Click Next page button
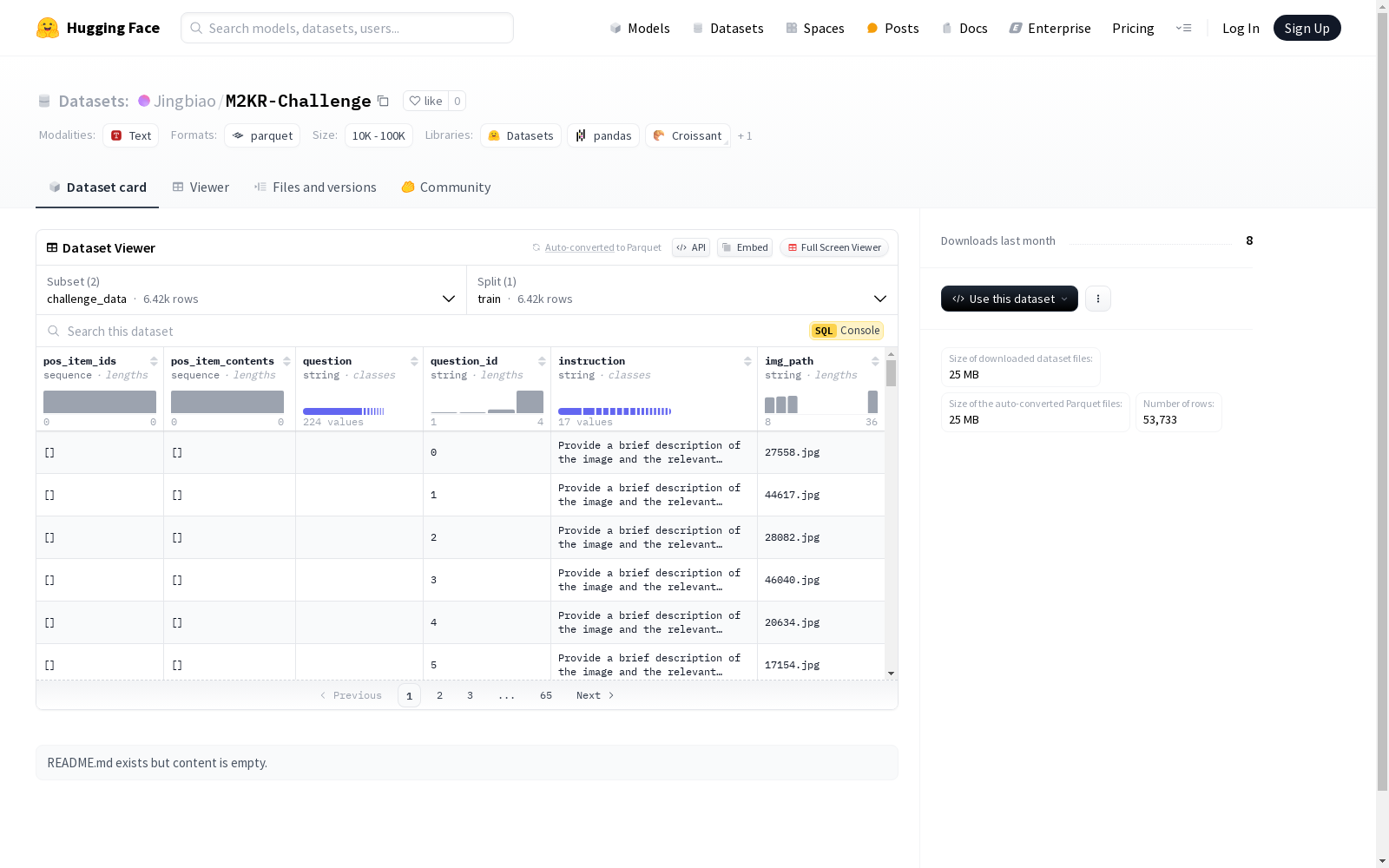The image size is (1389, 868). 596,695
